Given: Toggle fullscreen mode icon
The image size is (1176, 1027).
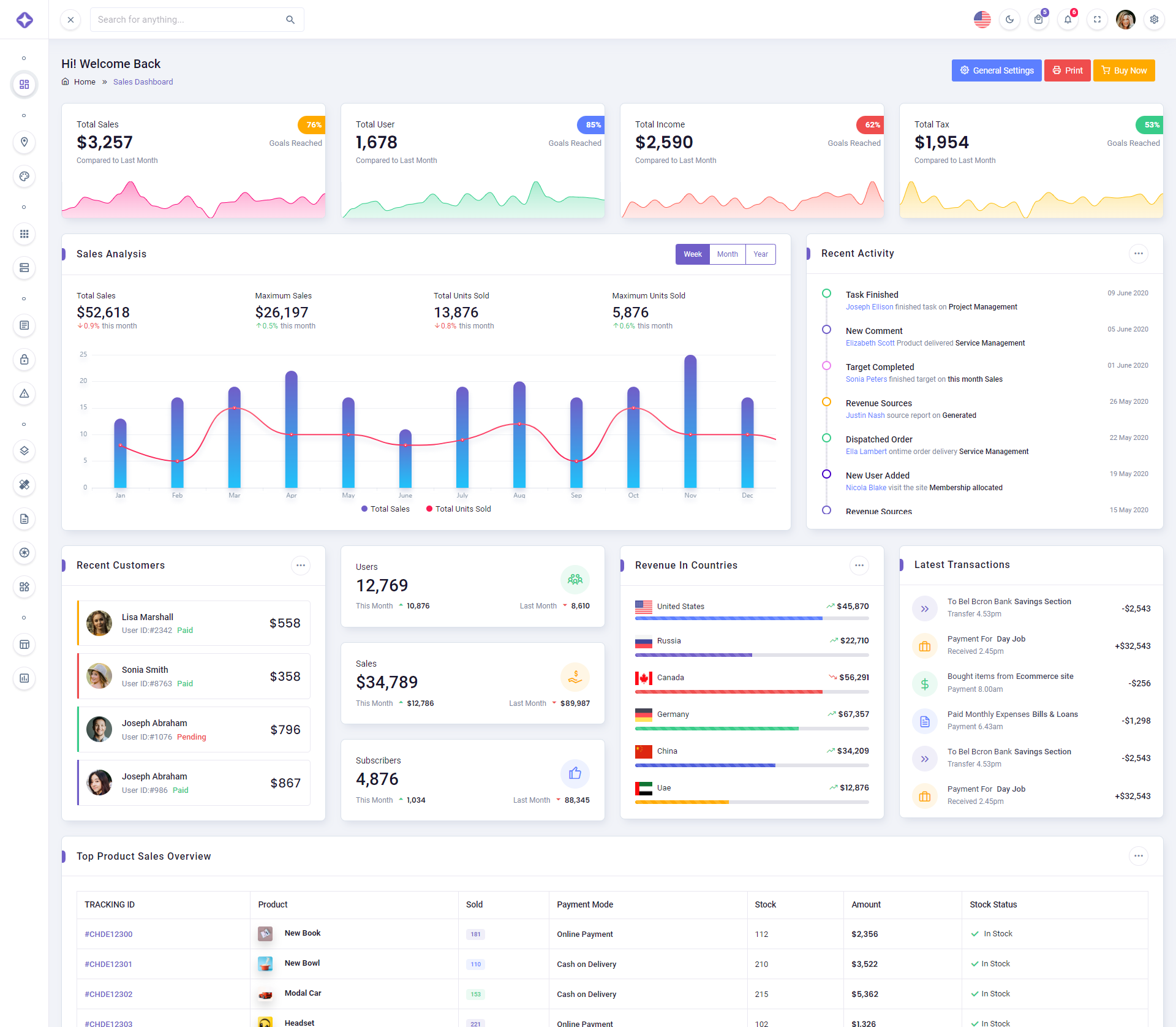Looking at the screenshot, I should [x=1097, y=20].
